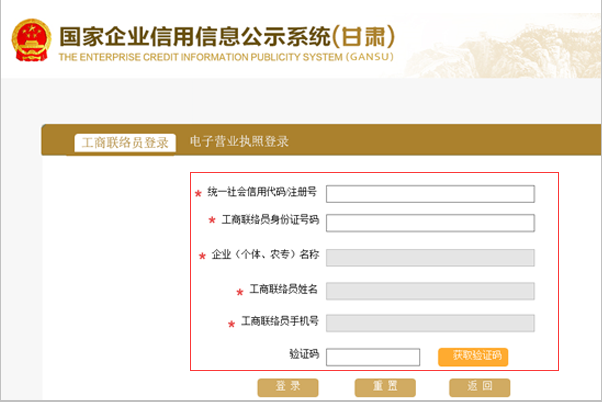This screenshot has width=602, height=402.
Task: Click the 工商联络员身份证号码 label
Action: (x=270, y=220)
